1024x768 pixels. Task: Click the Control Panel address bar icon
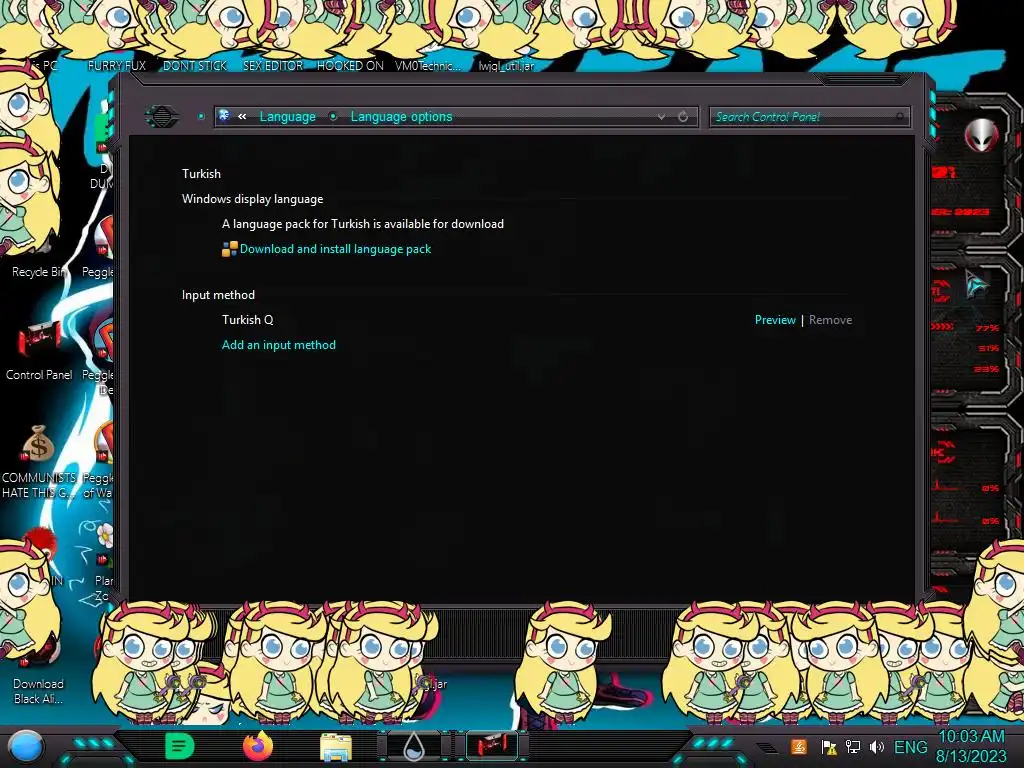coord(224,116)
